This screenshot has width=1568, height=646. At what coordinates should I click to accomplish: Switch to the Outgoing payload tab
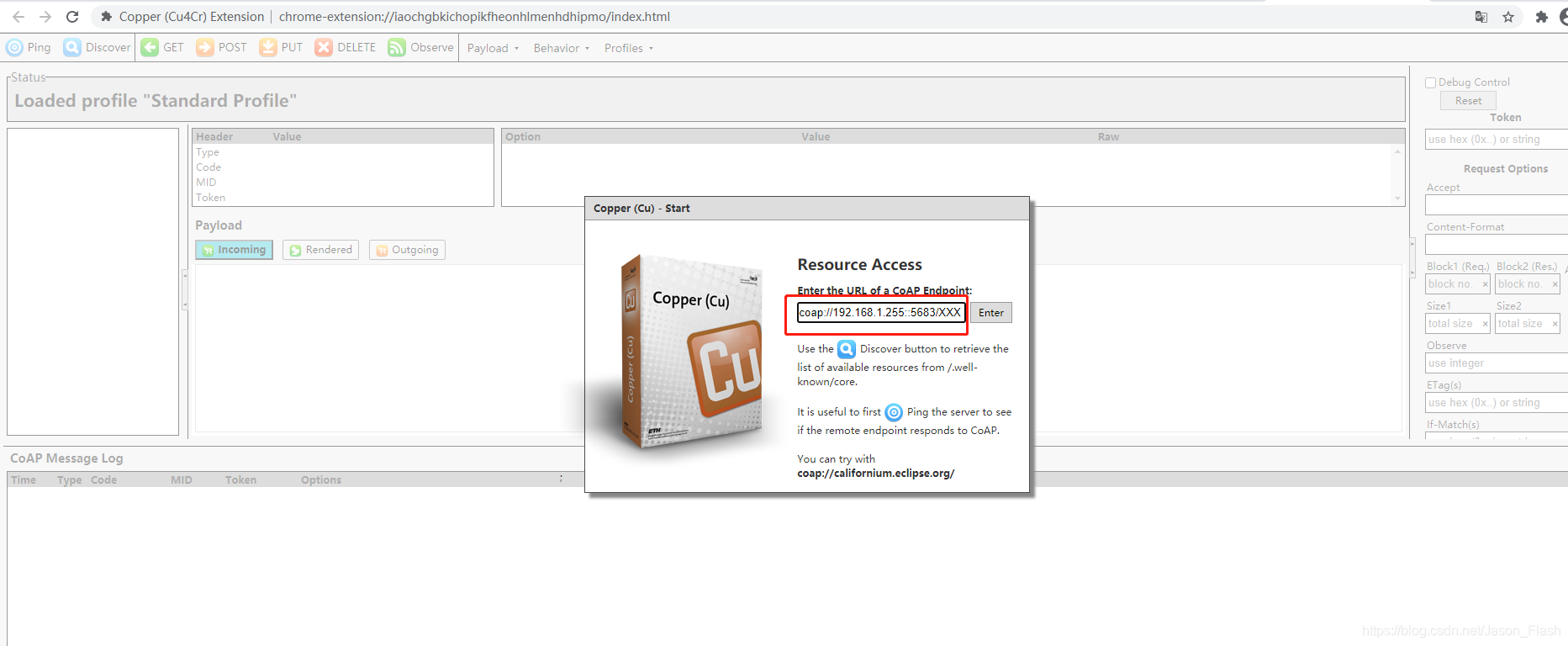(407, 250)
